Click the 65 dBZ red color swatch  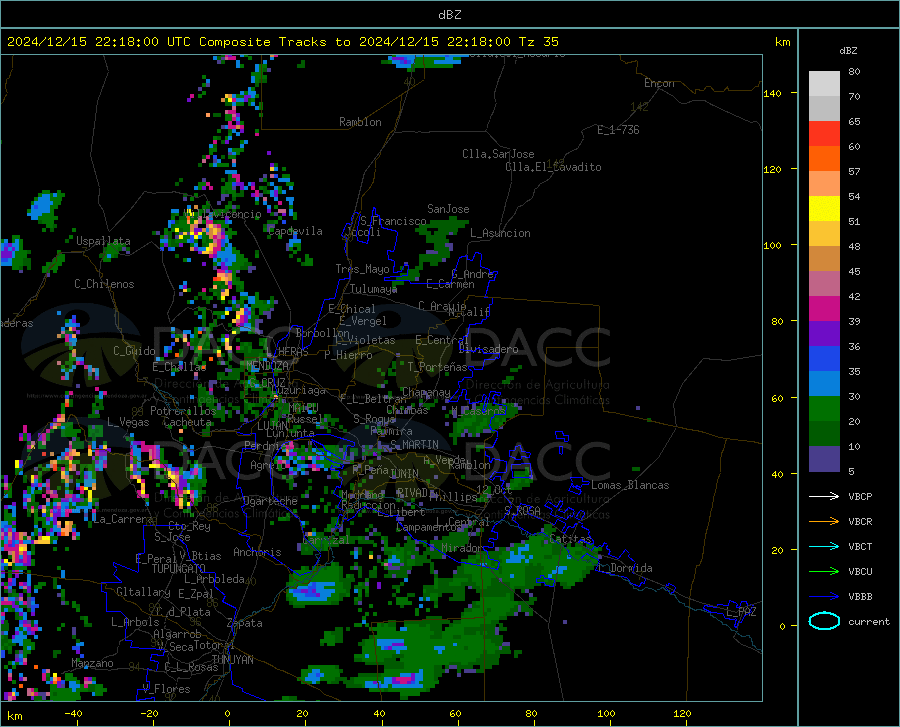[824, 134]
